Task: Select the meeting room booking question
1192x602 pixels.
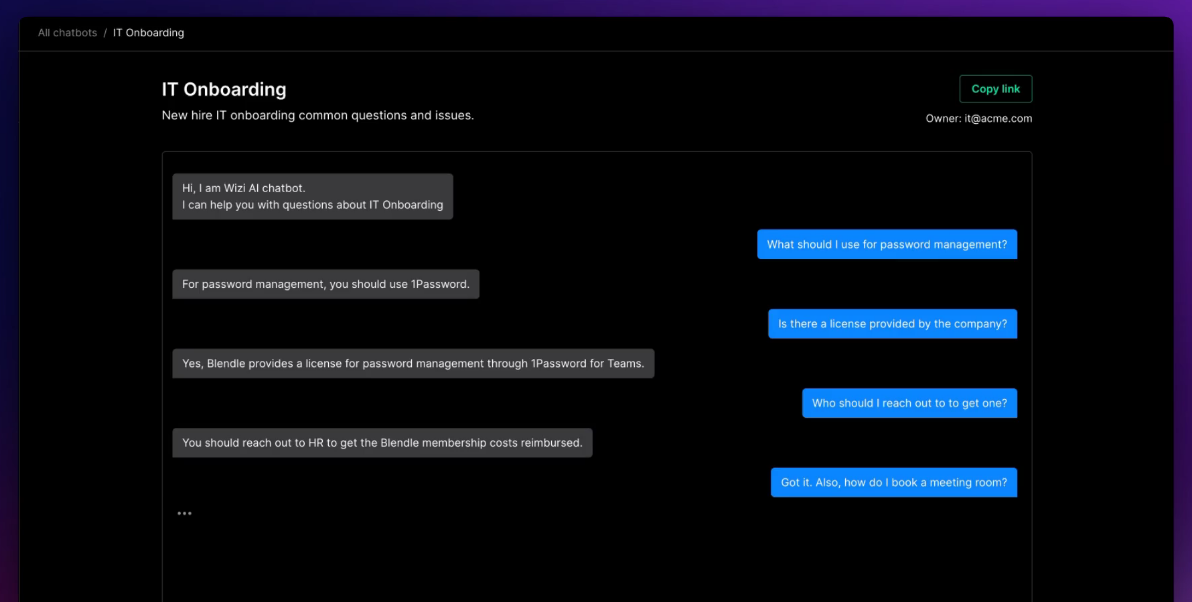Action: (x=893, y=482)
